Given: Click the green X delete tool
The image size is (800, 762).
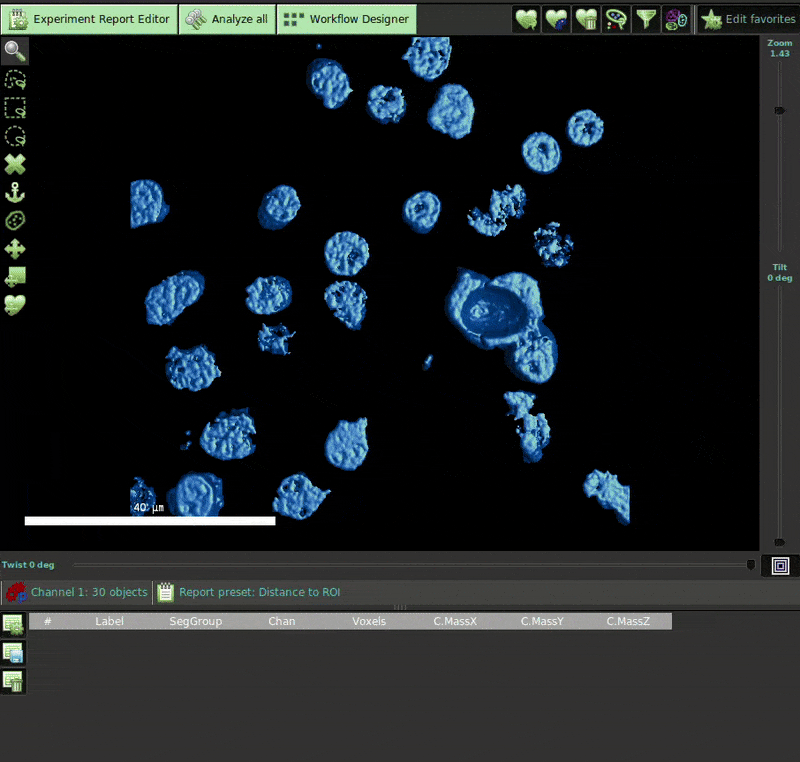Looking at the screenshot, I should (x=15, y=165).
